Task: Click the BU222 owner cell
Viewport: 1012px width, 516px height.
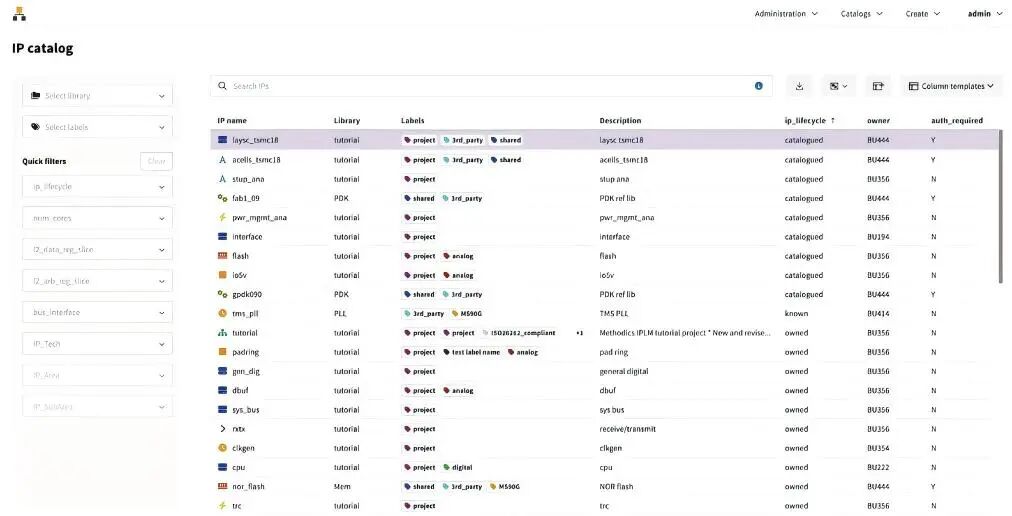Action: [x=878, y=468]
